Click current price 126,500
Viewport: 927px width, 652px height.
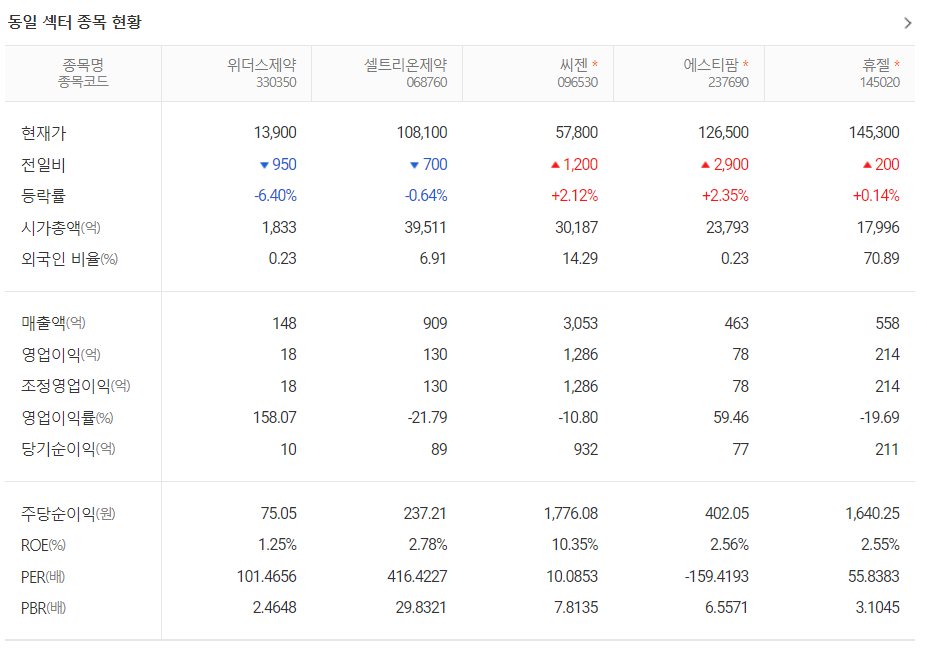(x=724, y=132)
